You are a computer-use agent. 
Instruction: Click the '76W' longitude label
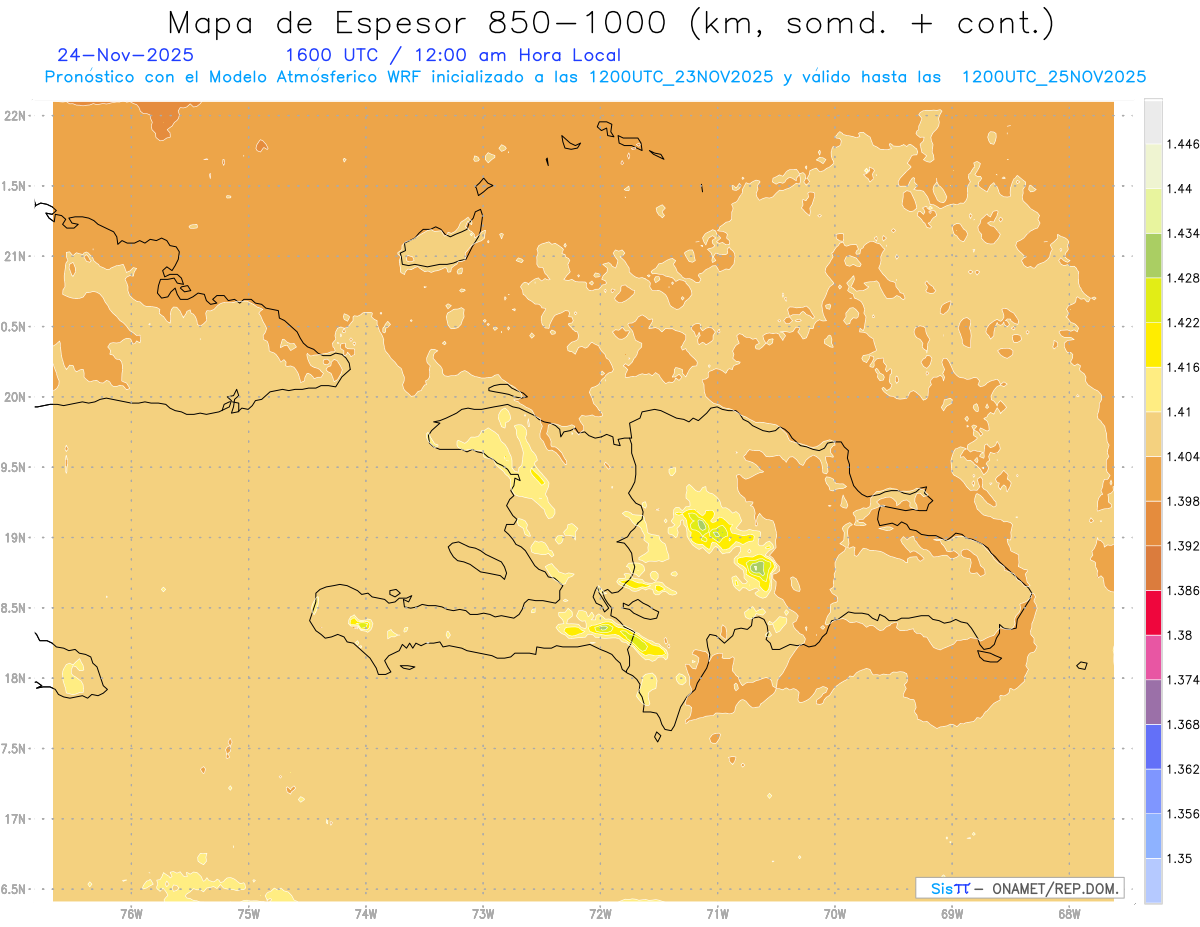(131, 914)
